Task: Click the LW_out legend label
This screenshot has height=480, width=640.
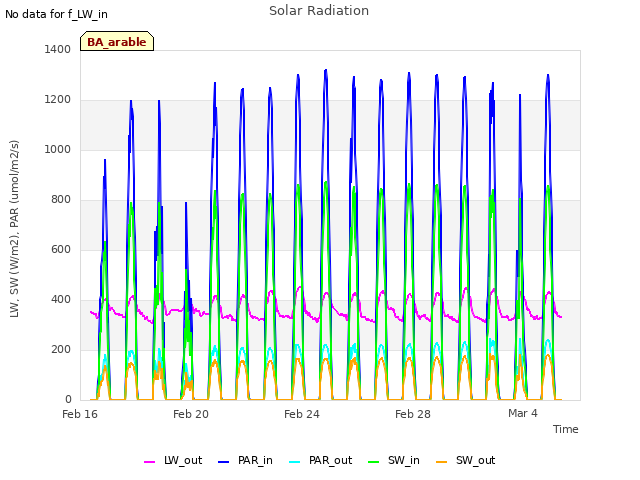Action: click(x=183, y=460)
